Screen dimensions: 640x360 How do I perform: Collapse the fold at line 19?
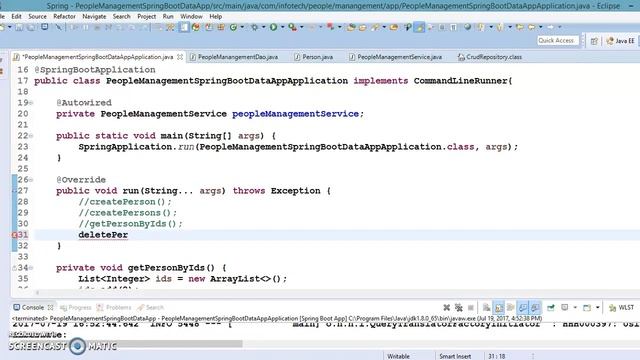[x=31, y=103]
